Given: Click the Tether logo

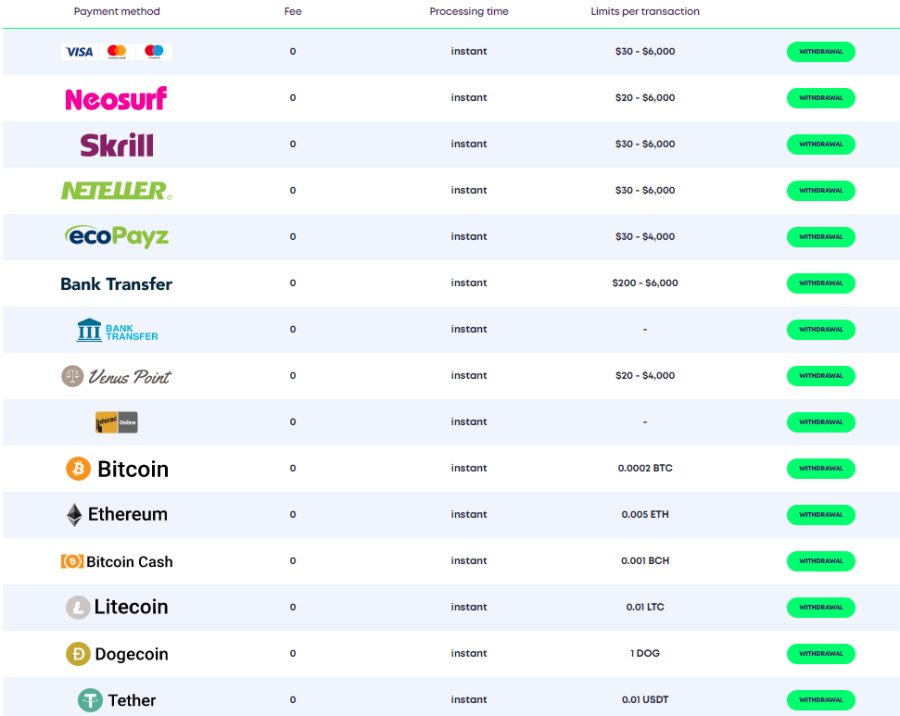Looking at the screenshot, I should pos(116,700).
